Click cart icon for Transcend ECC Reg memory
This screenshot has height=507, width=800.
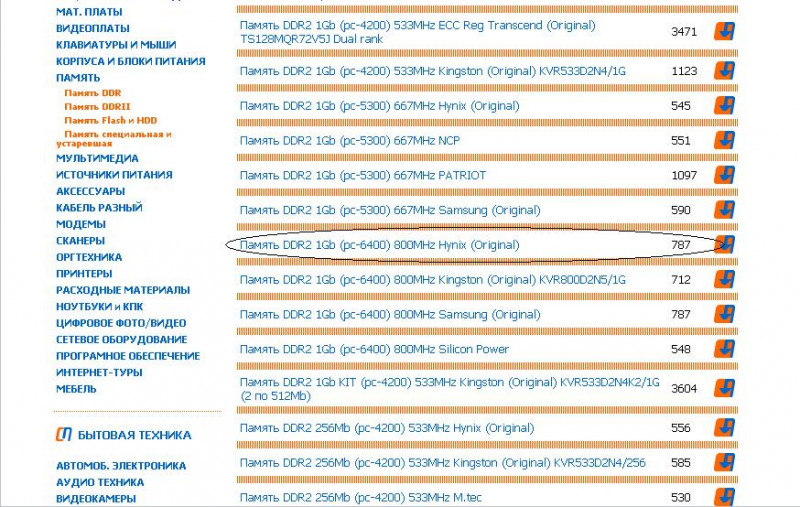tap(724, 32)
